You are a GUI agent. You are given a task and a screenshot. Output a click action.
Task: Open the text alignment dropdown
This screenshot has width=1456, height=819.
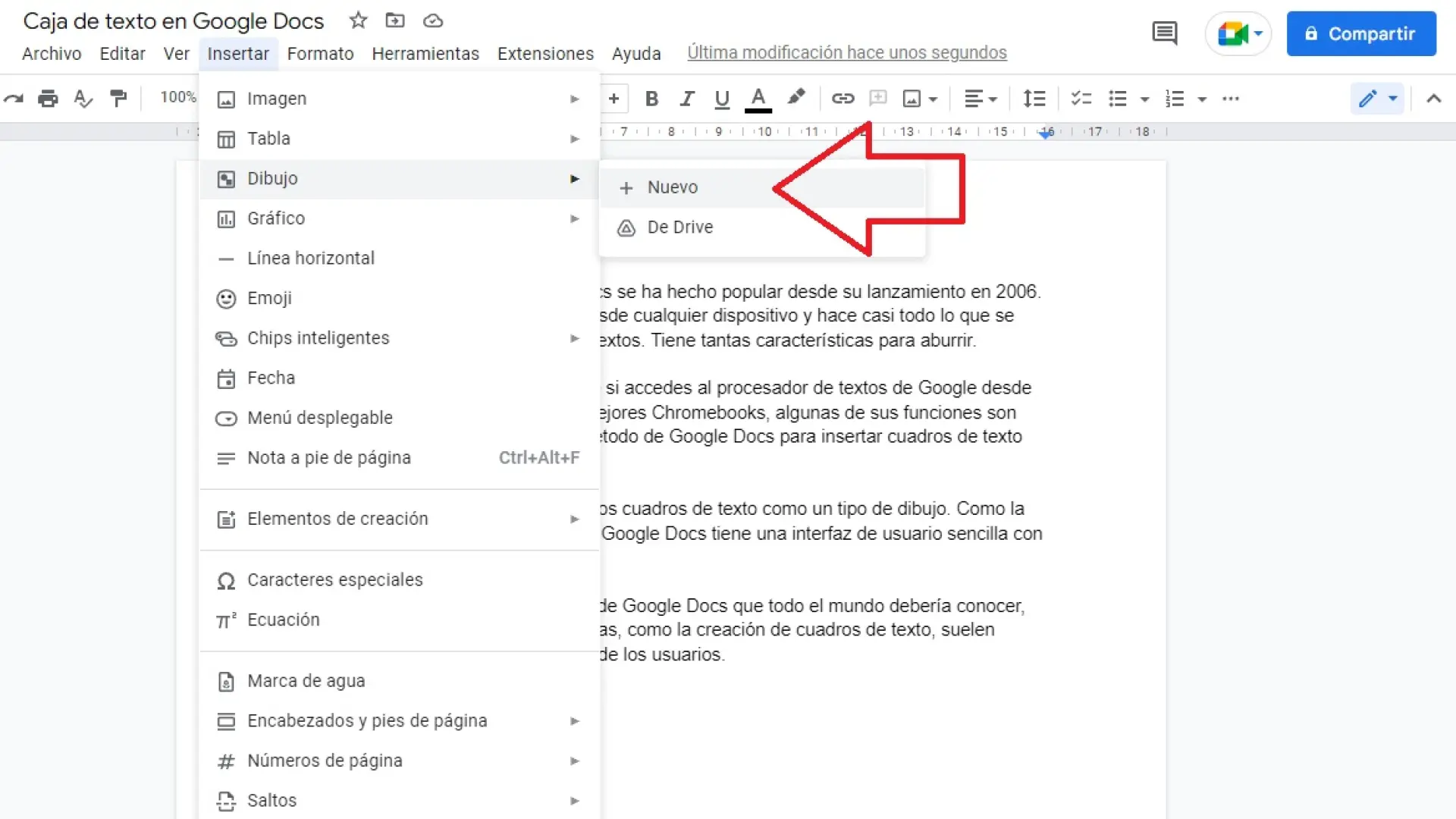[x=980, y=99]
